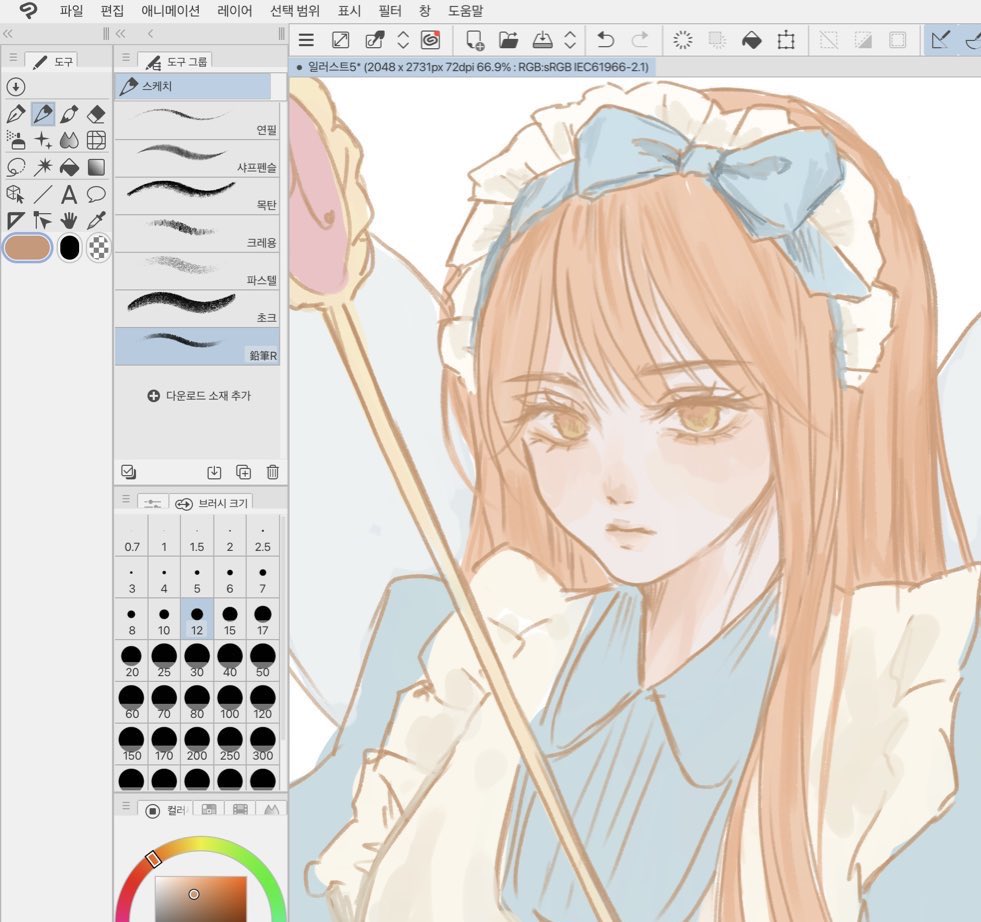Open the 파일 menu
The height and width of the screenshot is (922, 981).
click(71, 11)
